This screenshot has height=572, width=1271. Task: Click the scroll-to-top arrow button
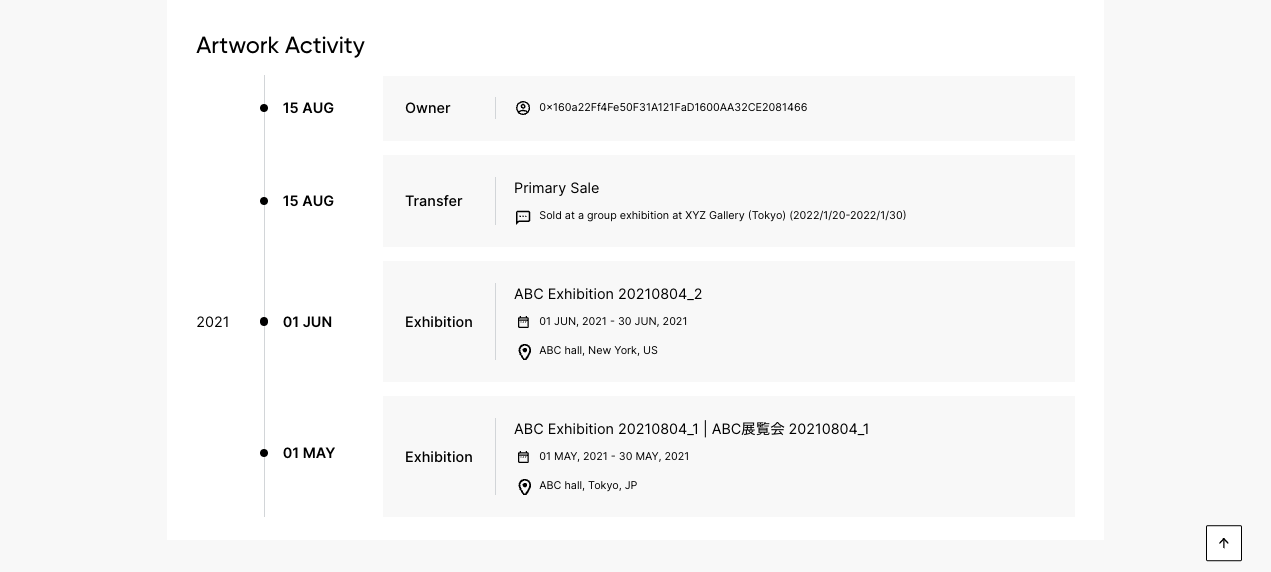click(1223, 543)
